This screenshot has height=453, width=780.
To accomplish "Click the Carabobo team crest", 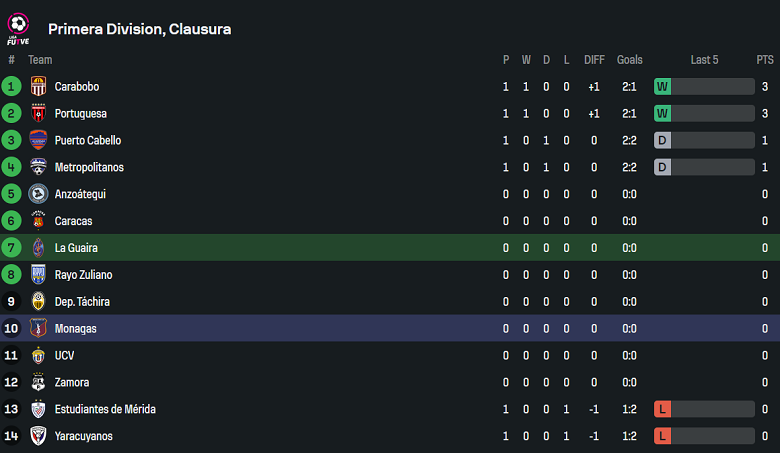I will (x=39, y=87).
